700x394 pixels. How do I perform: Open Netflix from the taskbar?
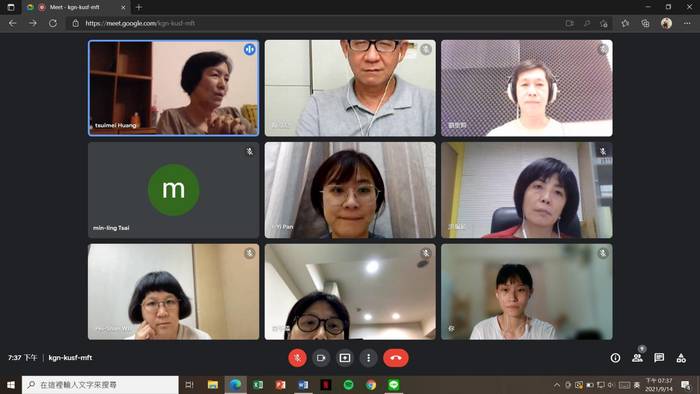coord(326,385)
